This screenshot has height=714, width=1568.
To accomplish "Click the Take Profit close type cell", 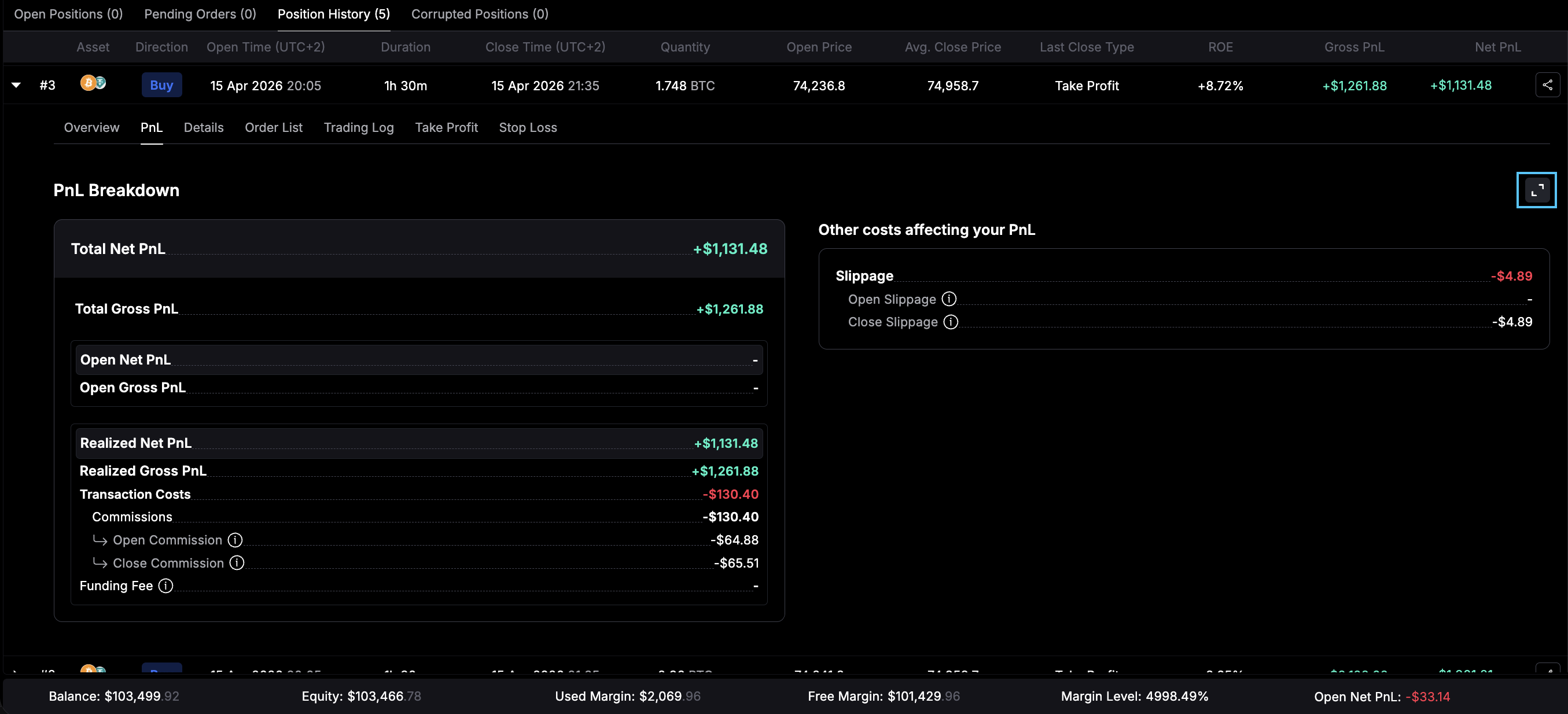I will (1087, 85).
